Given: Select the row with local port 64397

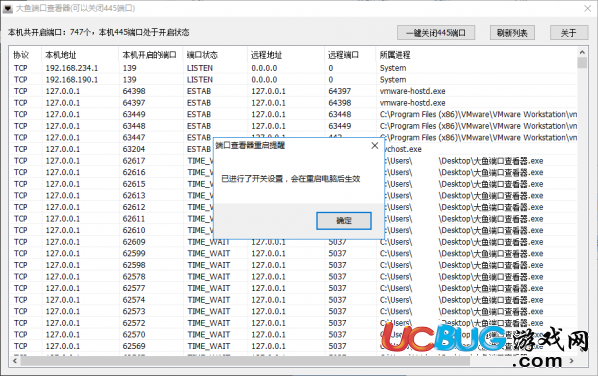Looking at the screenshot, I should point(293,103).
